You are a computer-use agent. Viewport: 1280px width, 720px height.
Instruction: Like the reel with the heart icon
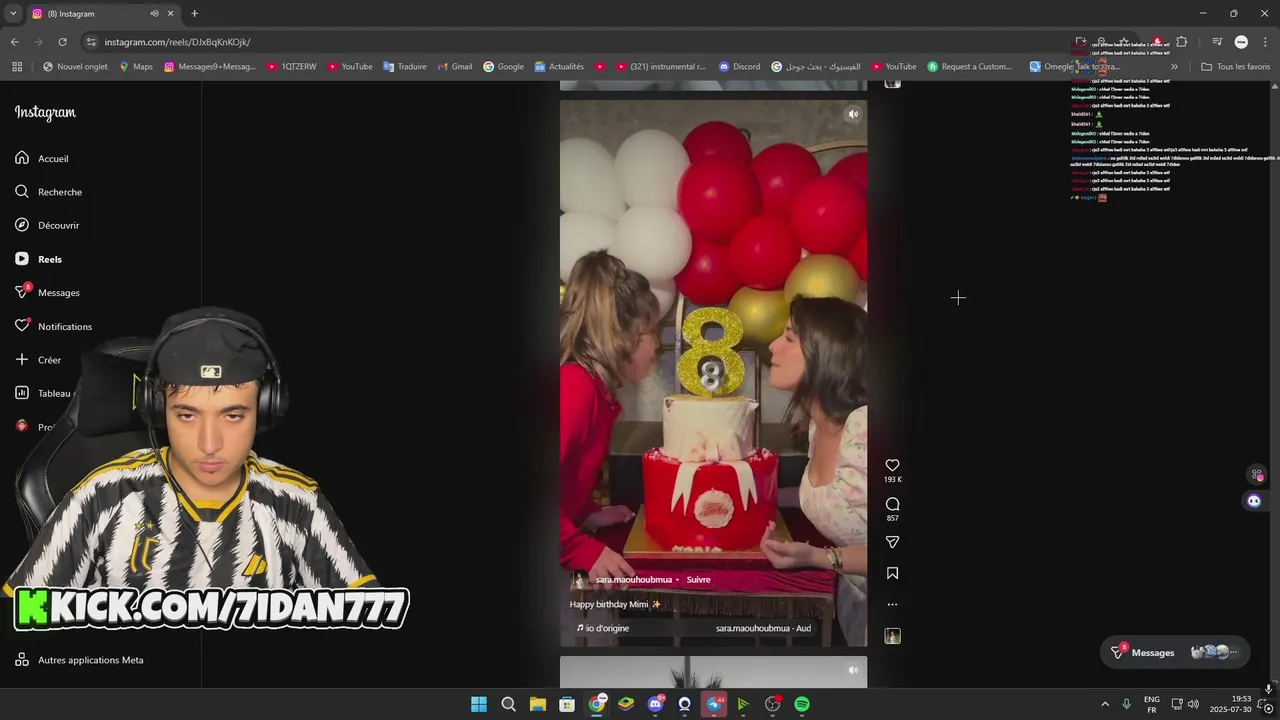[892, 465]
